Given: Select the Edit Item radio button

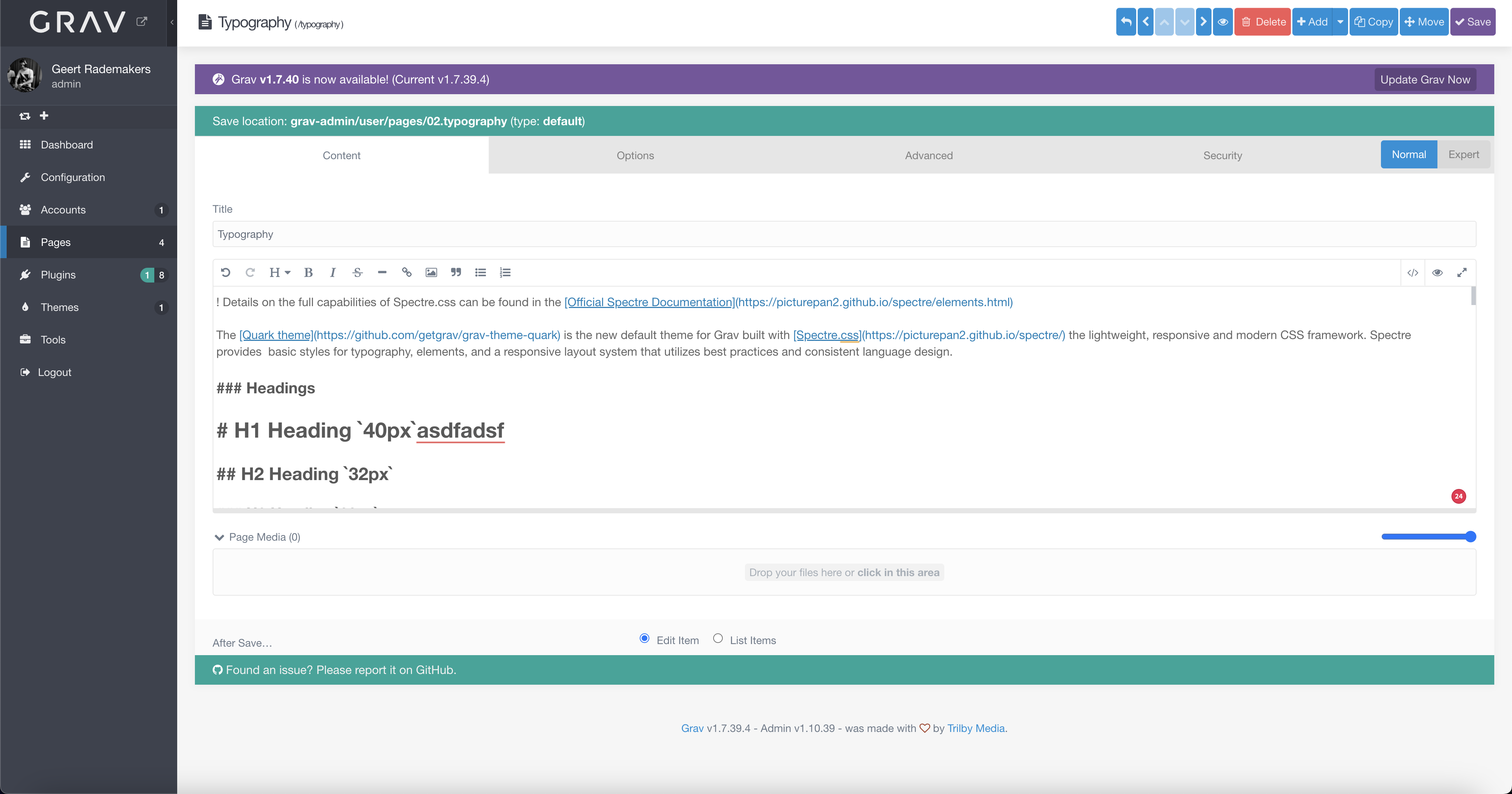Looking at the screenshot, I should (x=645, y=639).
